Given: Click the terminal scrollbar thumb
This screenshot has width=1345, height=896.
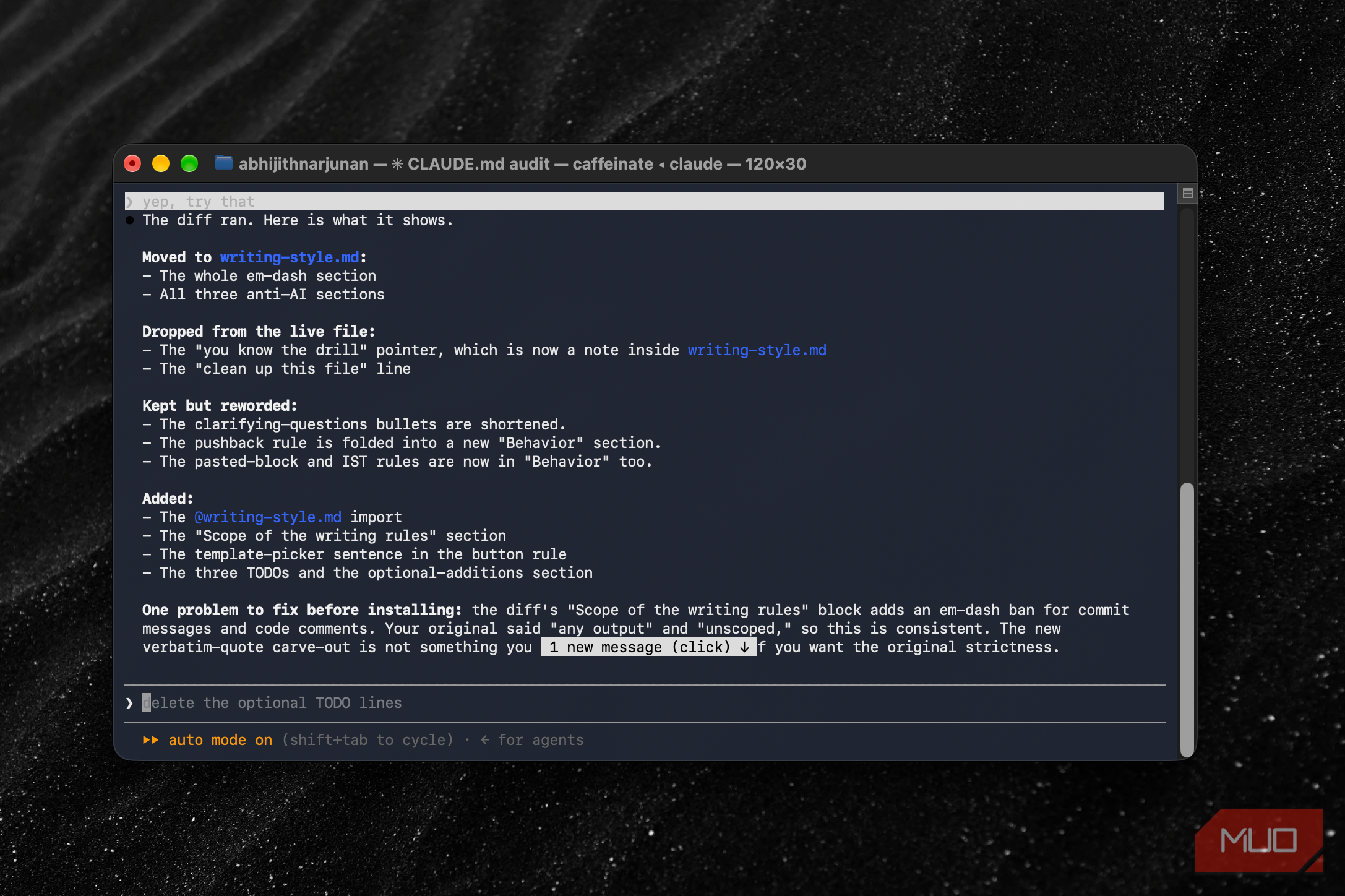Looking at the screenshot, I should pyautogui.click(x=1187, y=619).
